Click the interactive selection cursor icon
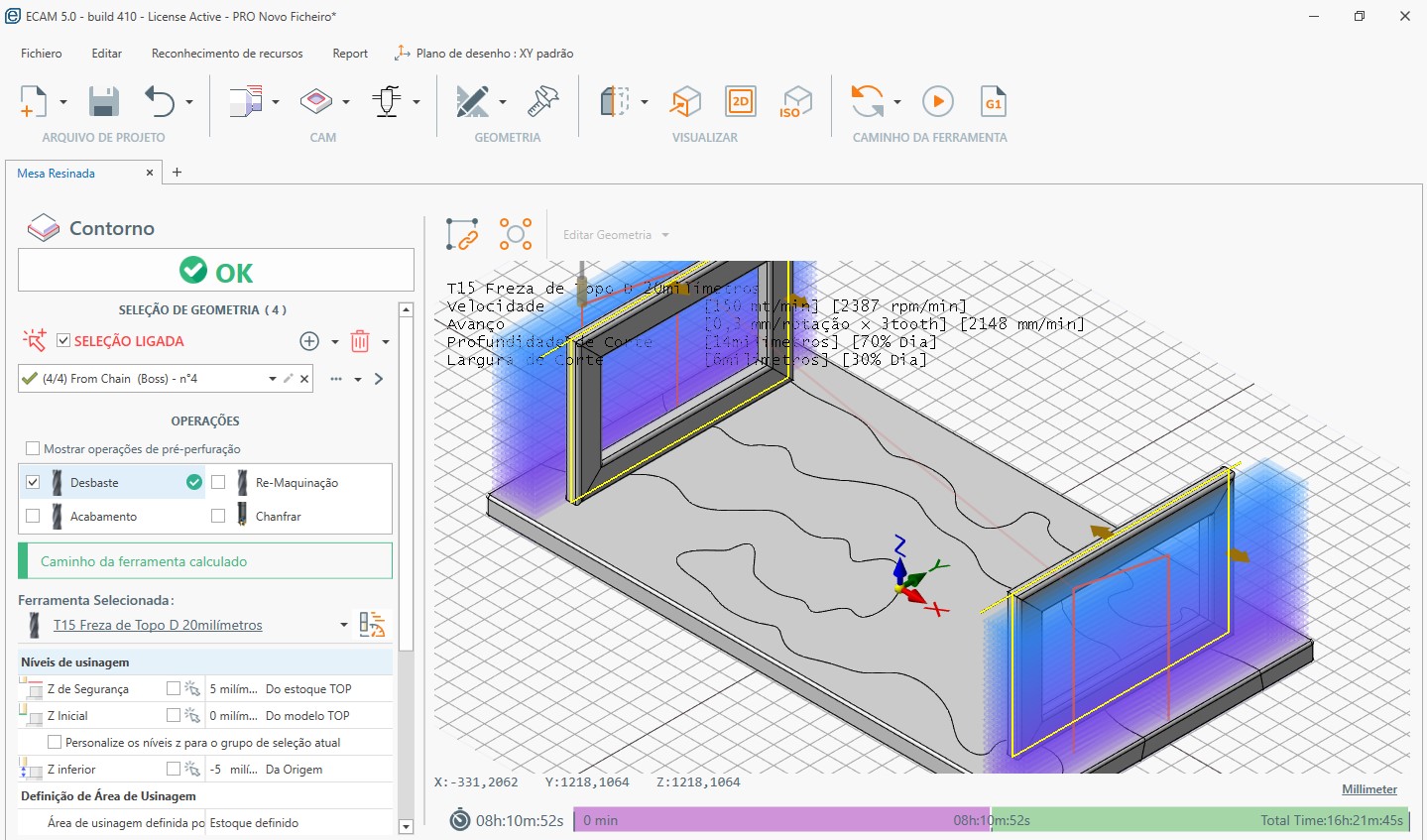1427x840 pixels. (x=34, y=341)
